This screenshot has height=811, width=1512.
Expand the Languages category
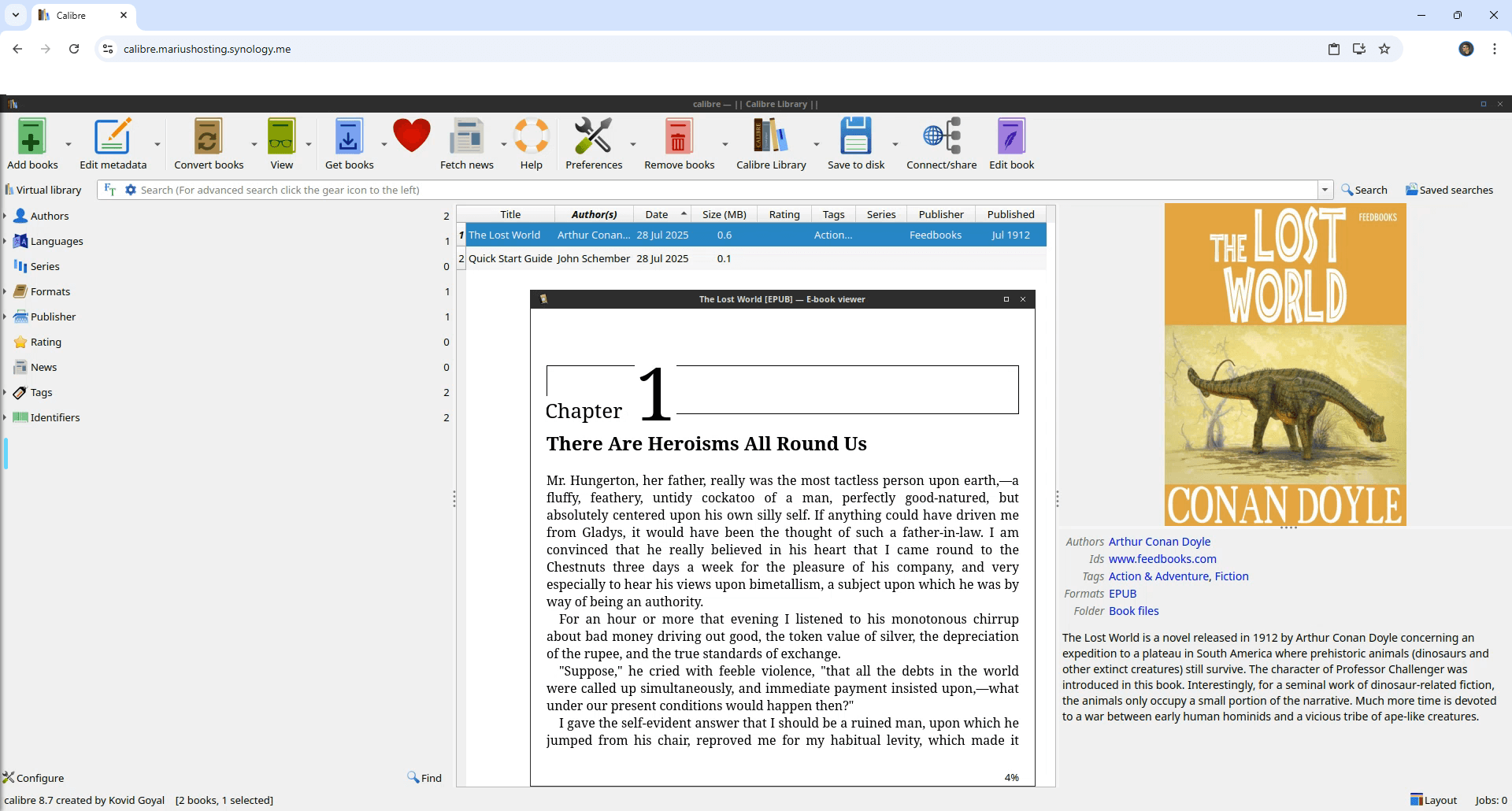coord(5,241)
